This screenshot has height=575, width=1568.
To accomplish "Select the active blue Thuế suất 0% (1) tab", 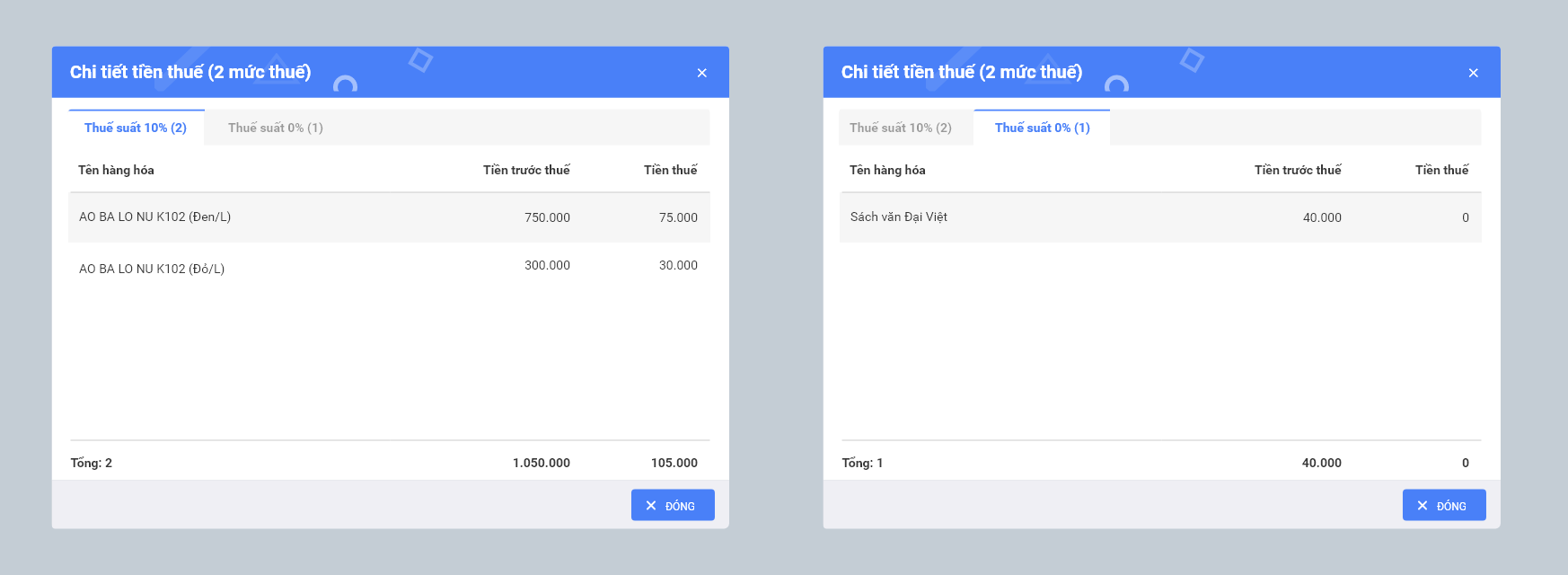I will pos(1042,128).
